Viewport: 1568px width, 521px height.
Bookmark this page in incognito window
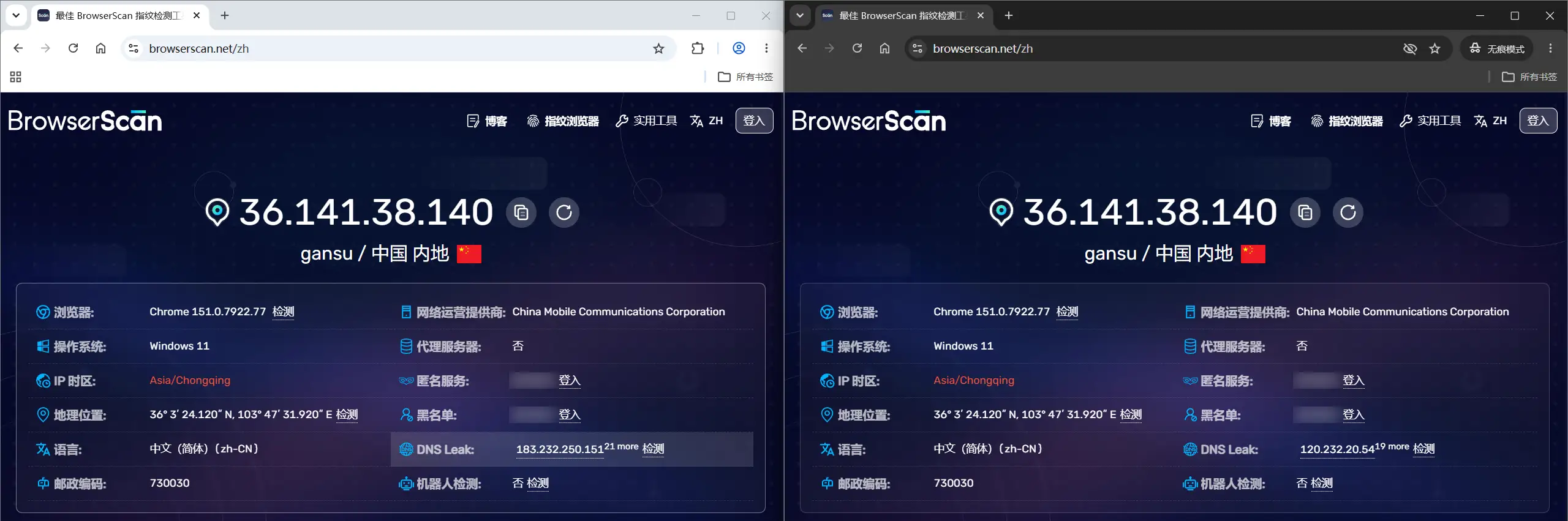coord(1434,48)
